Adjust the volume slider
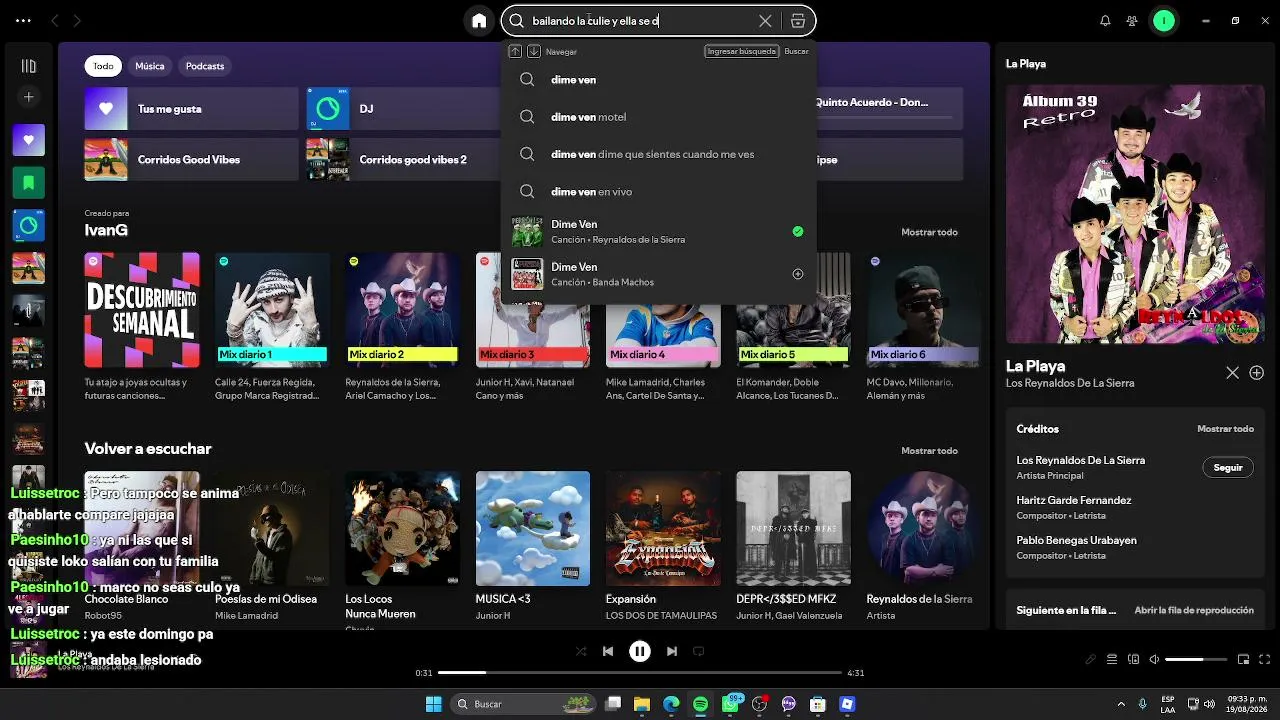 [1196, 660]
